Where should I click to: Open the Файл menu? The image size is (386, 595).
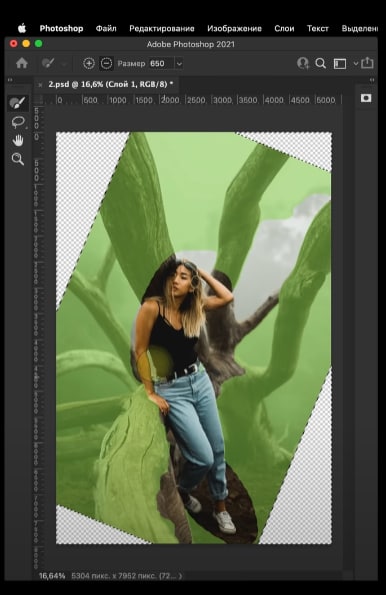pyautogui.click(x=106, y=28)
